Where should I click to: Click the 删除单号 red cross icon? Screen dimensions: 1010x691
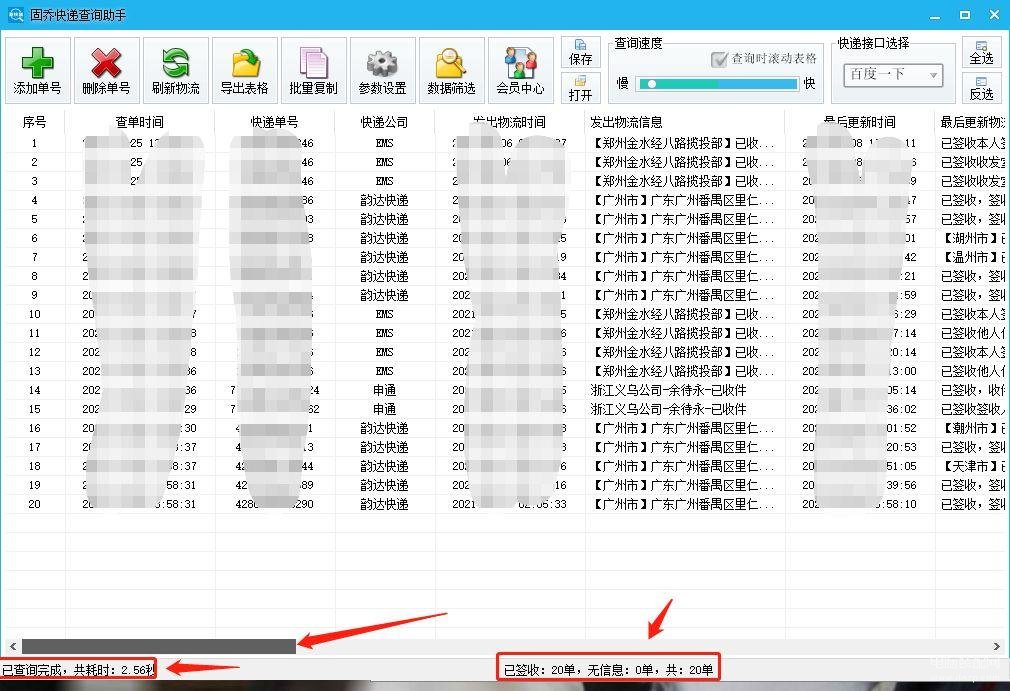click(x=106, y=70)
